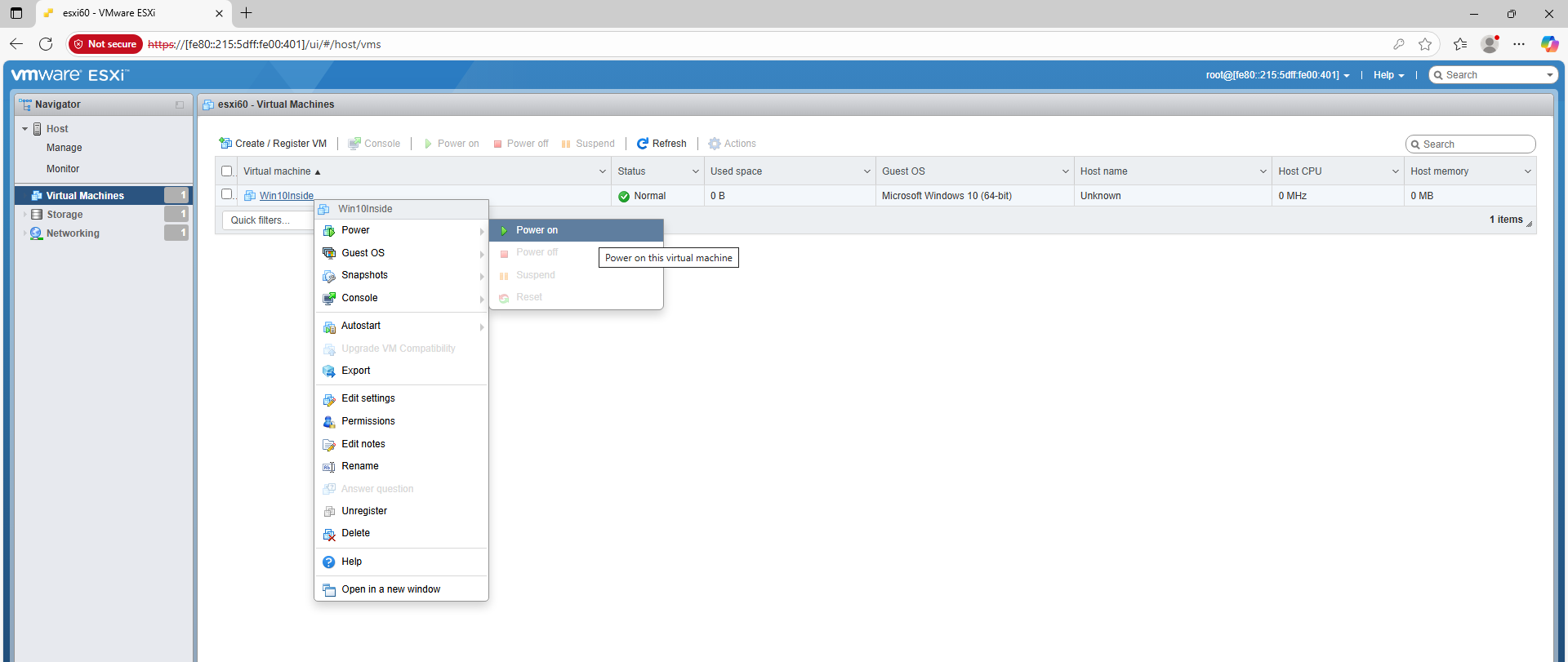Open a new browser tab
The height and width of the screenshot is (662, 1568).
pyautogui.click(x=247, y=13)
